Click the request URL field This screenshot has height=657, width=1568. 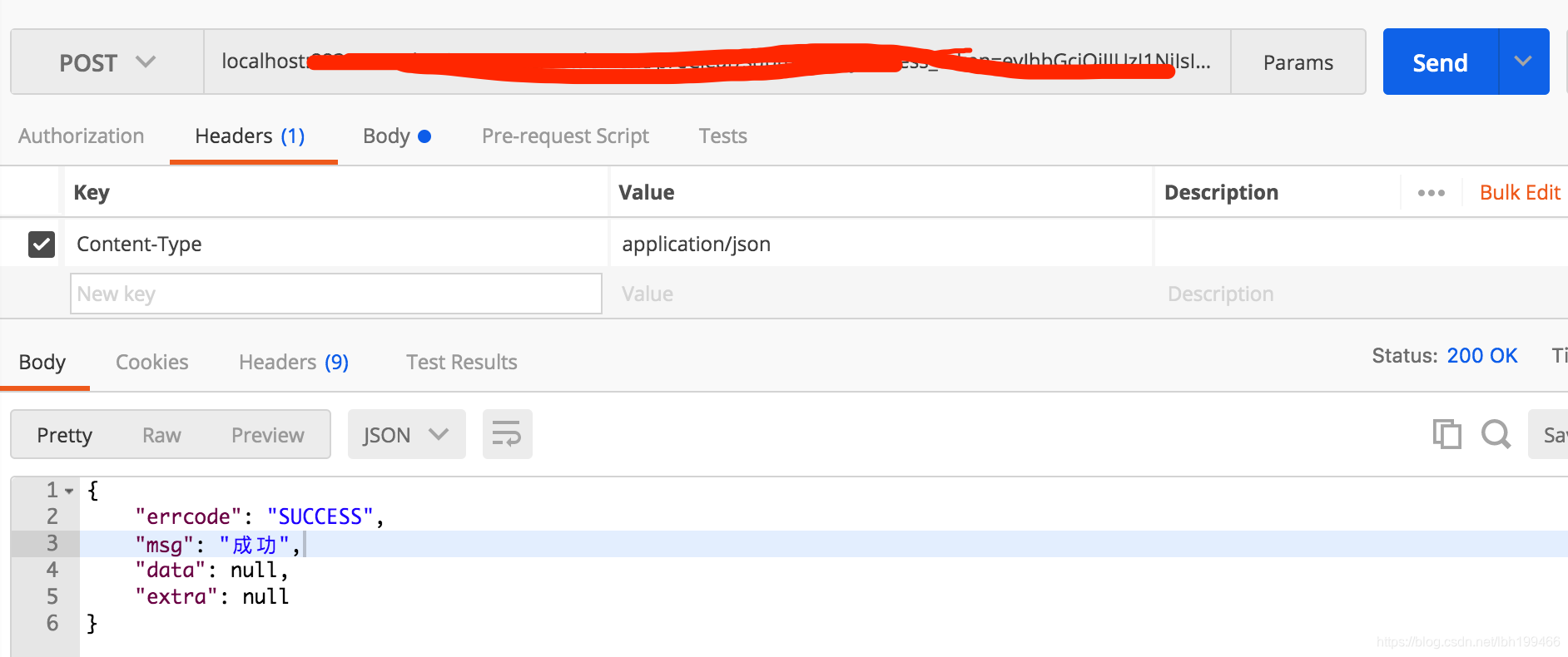717,62
